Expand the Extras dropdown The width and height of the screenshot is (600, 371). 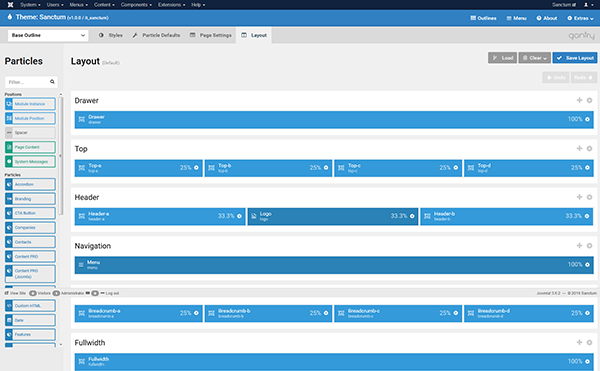pos(580,18)
